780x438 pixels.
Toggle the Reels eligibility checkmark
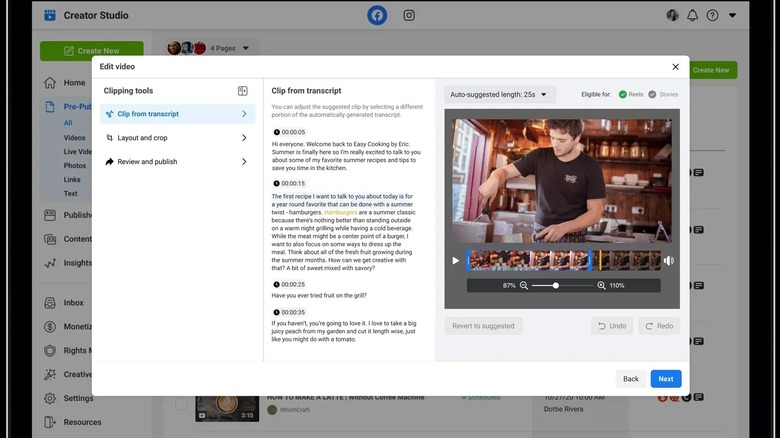coord(623,94)
